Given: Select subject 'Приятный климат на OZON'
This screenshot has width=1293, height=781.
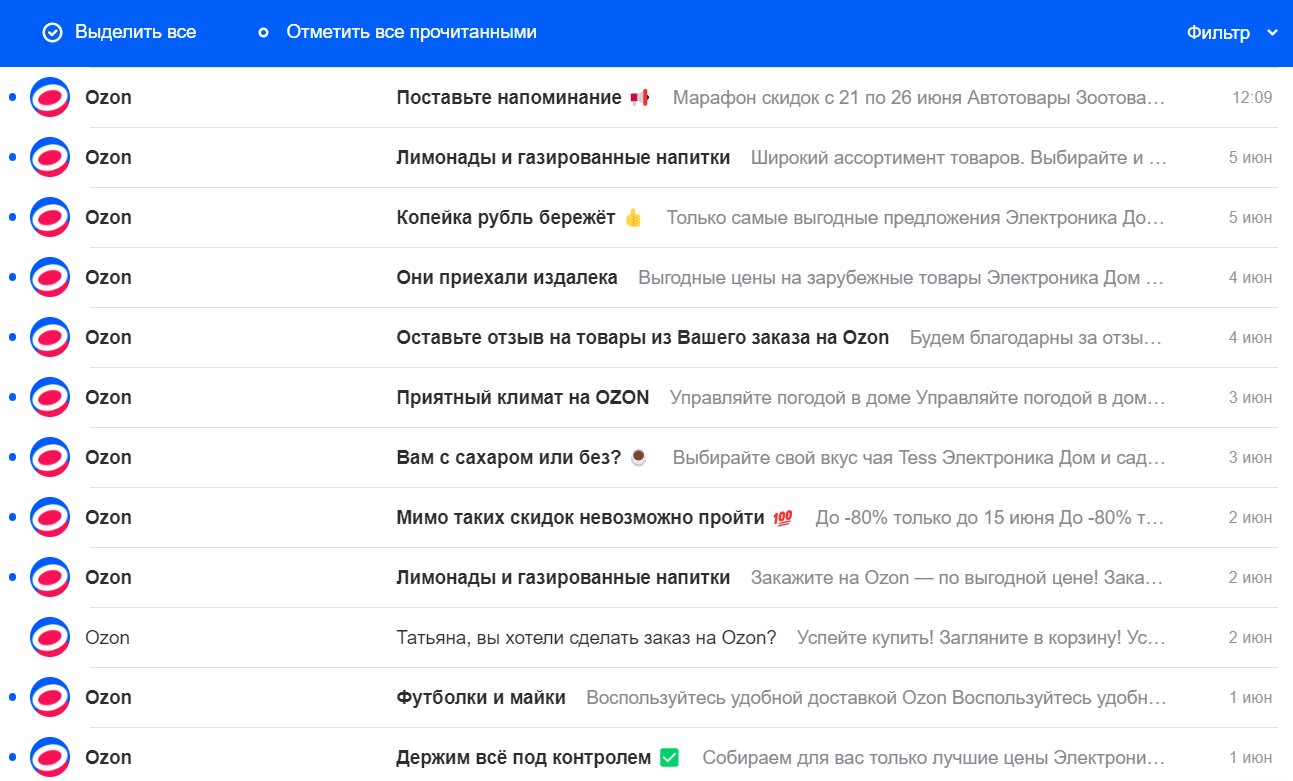Looking at the screenshot, I should pos(523,397).
